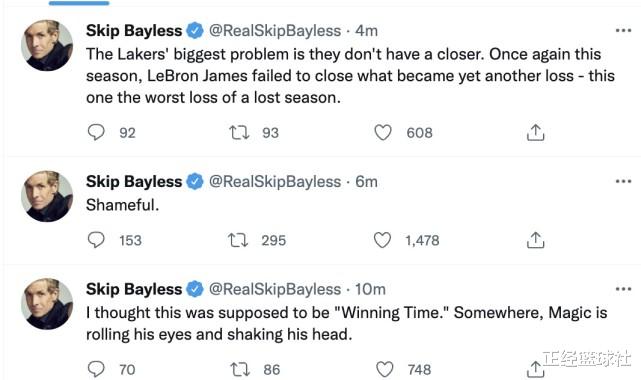Open the "Shameful." tweet text
Image resolution: width=641 pixels, height=380 pixels.
(x=122, y=205)
